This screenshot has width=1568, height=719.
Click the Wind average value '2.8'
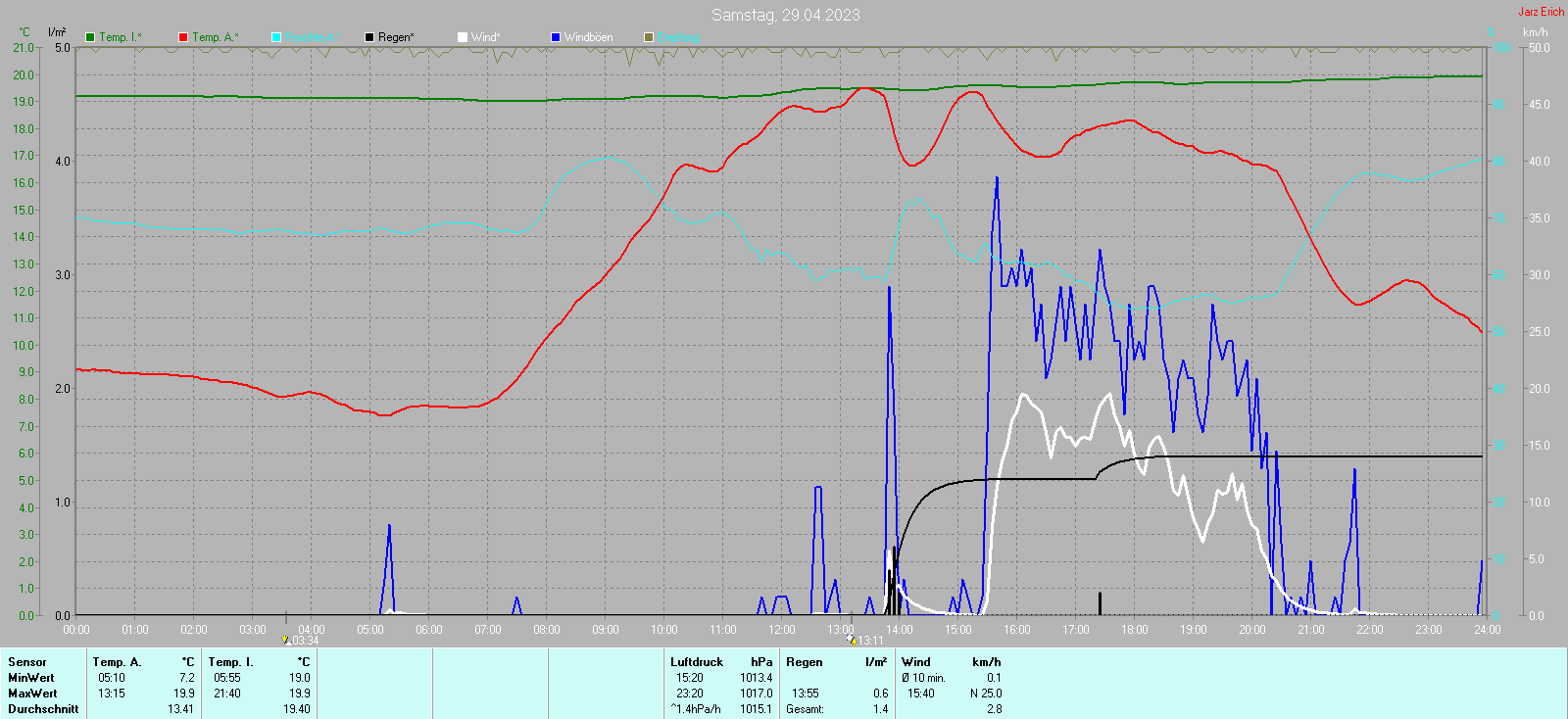(x=995, y=709)
